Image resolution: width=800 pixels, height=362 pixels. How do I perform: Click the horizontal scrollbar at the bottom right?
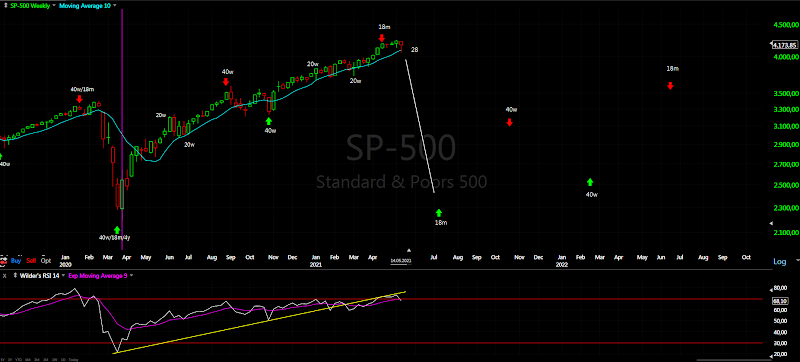click(735, 359)
